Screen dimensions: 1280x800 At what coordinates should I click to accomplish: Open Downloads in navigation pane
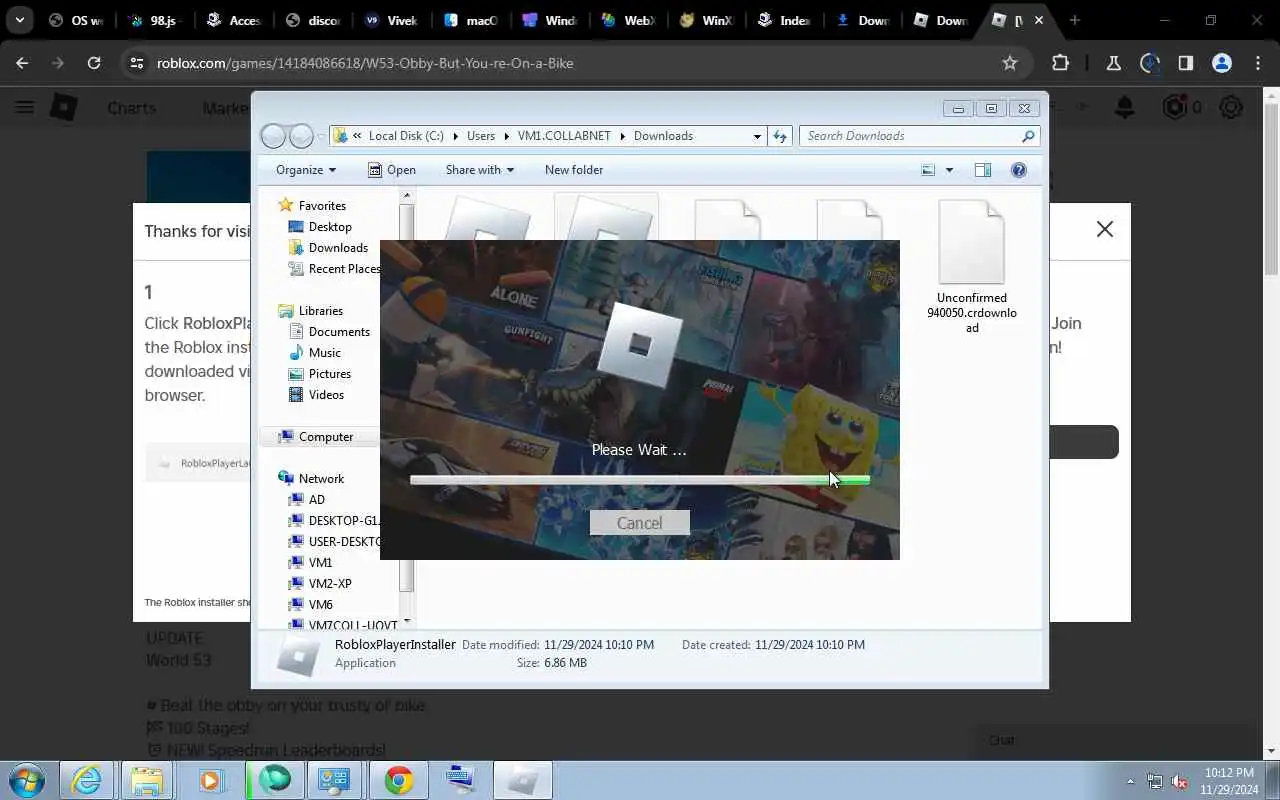pyautogui.click(x=338, y=248)
